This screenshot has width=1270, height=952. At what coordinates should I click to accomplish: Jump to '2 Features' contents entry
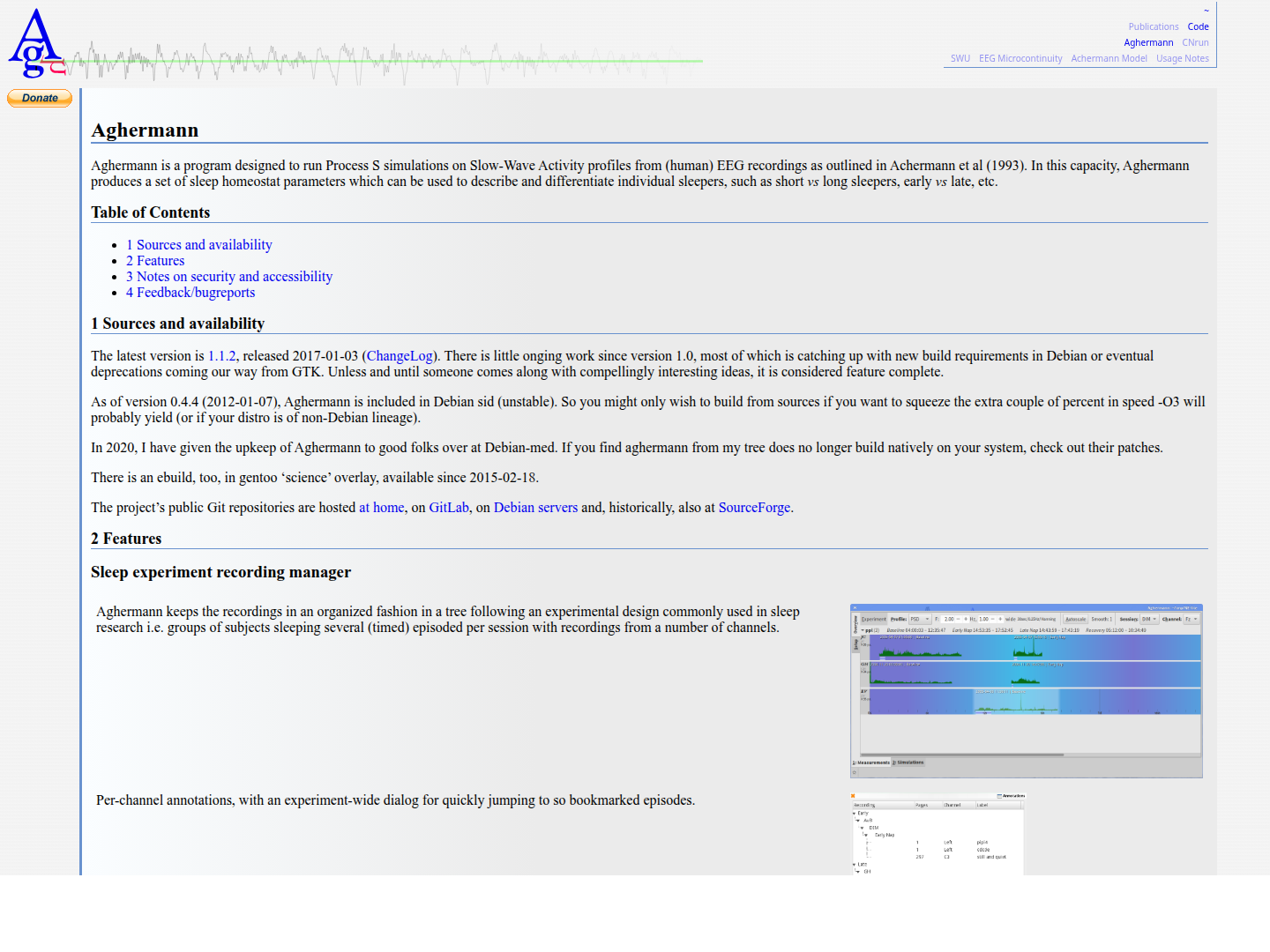coord(155,261)
